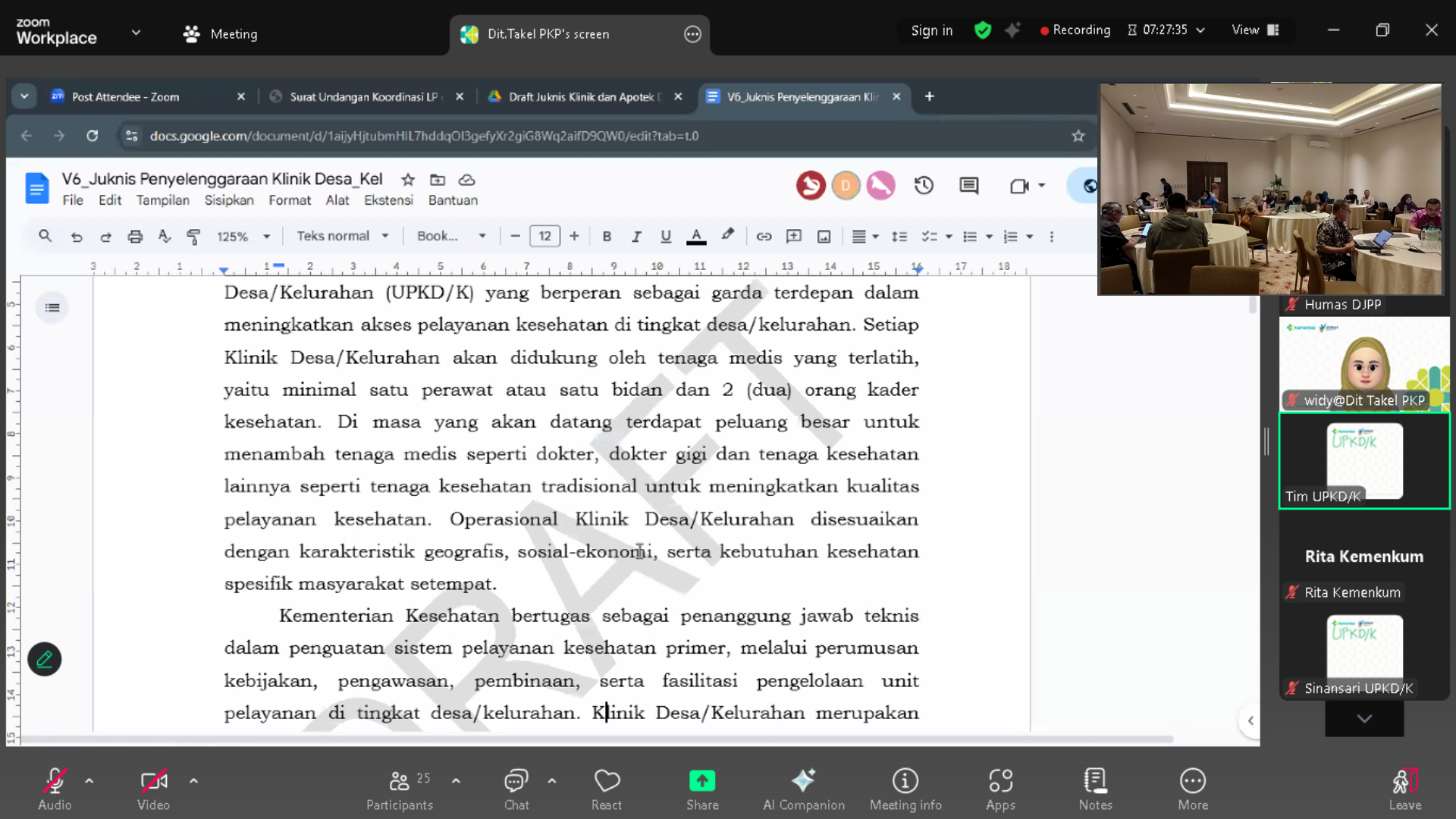This screenshot has height=819, width=1456.
Task: Open the bulleted list dropdown arrow
Action: (989, 237)
